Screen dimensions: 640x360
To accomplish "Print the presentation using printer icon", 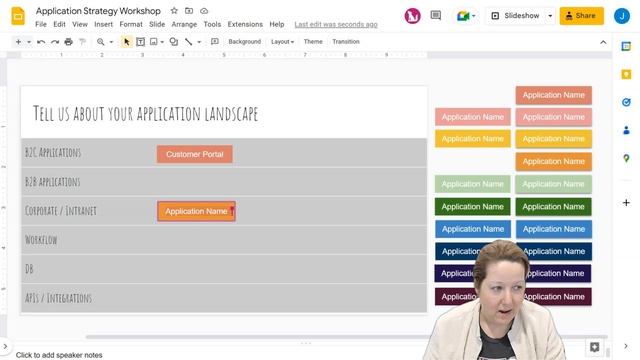I will [x=69, y=42].
